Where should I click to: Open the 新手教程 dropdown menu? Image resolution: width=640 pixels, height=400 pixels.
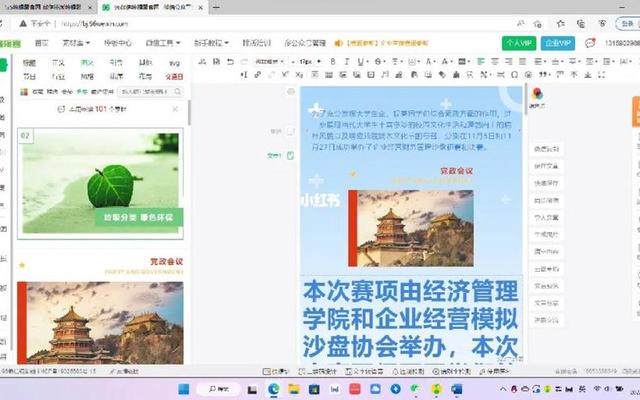pyautogui.click(x=211, y=43)
